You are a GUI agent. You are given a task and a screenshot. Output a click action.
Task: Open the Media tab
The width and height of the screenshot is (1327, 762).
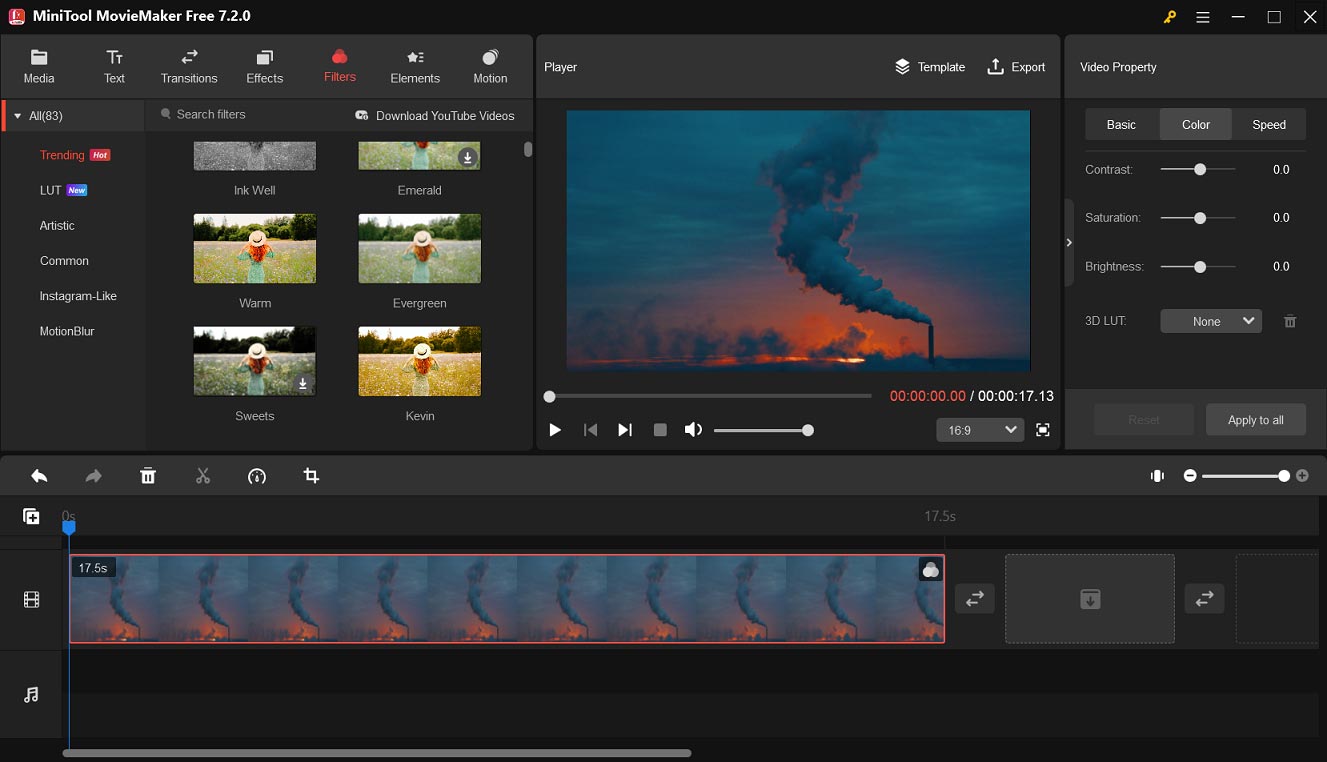tap(39, 66)
